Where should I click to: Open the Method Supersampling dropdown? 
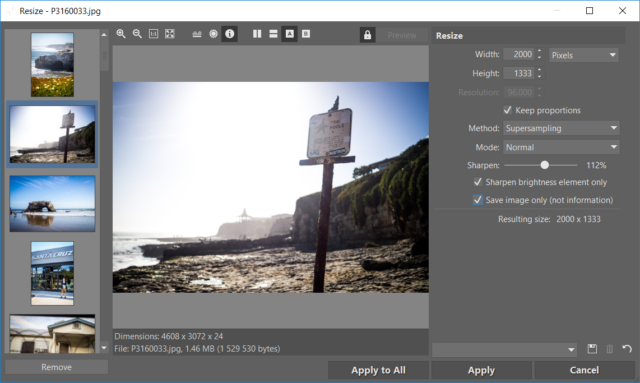coord(561,128)
